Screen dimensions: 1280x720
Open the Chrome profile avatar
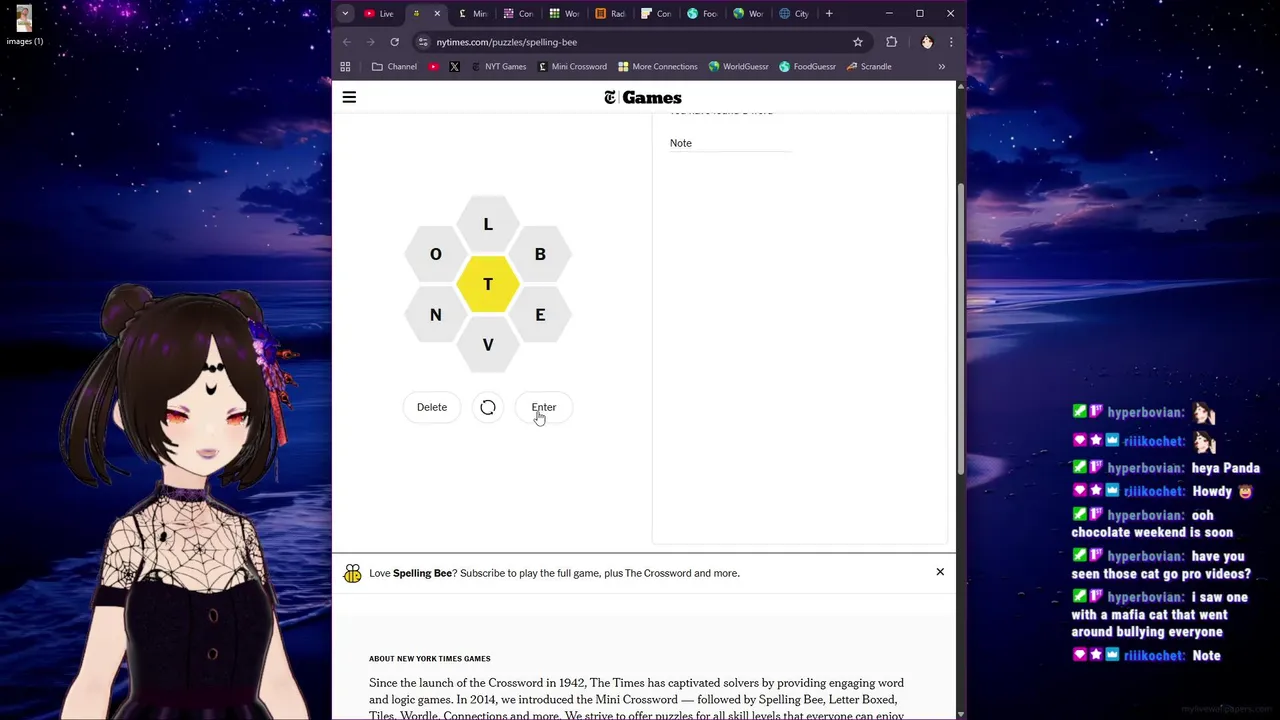(927, 42)
